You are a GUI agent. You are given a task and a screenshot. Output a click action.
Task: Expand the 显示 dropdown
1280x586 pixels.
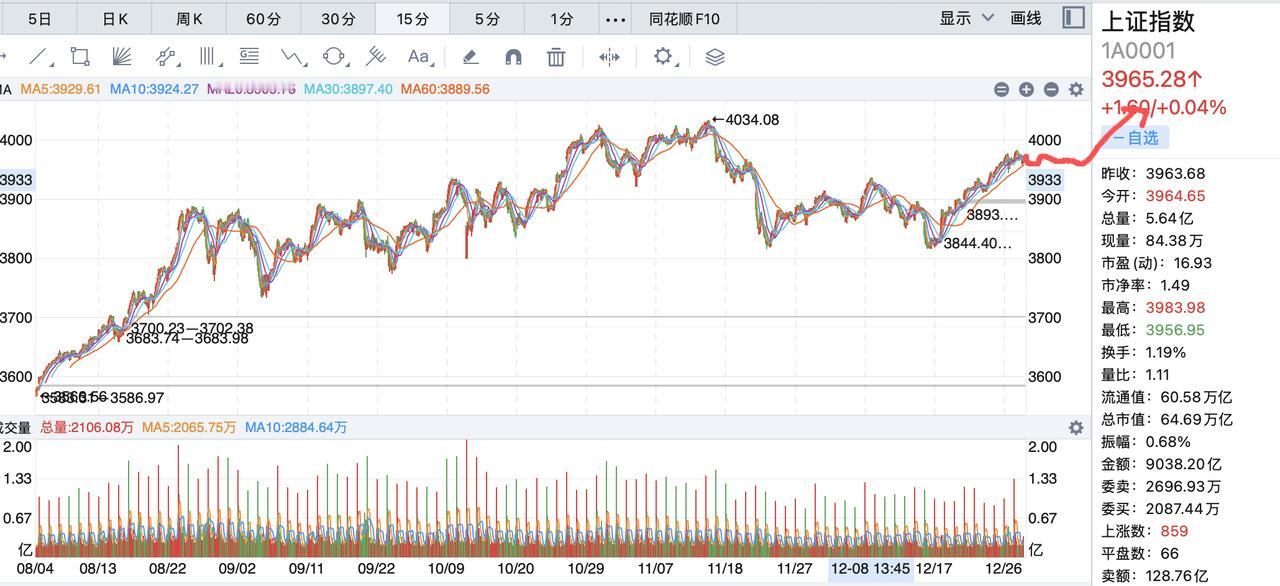pos(966,18)
